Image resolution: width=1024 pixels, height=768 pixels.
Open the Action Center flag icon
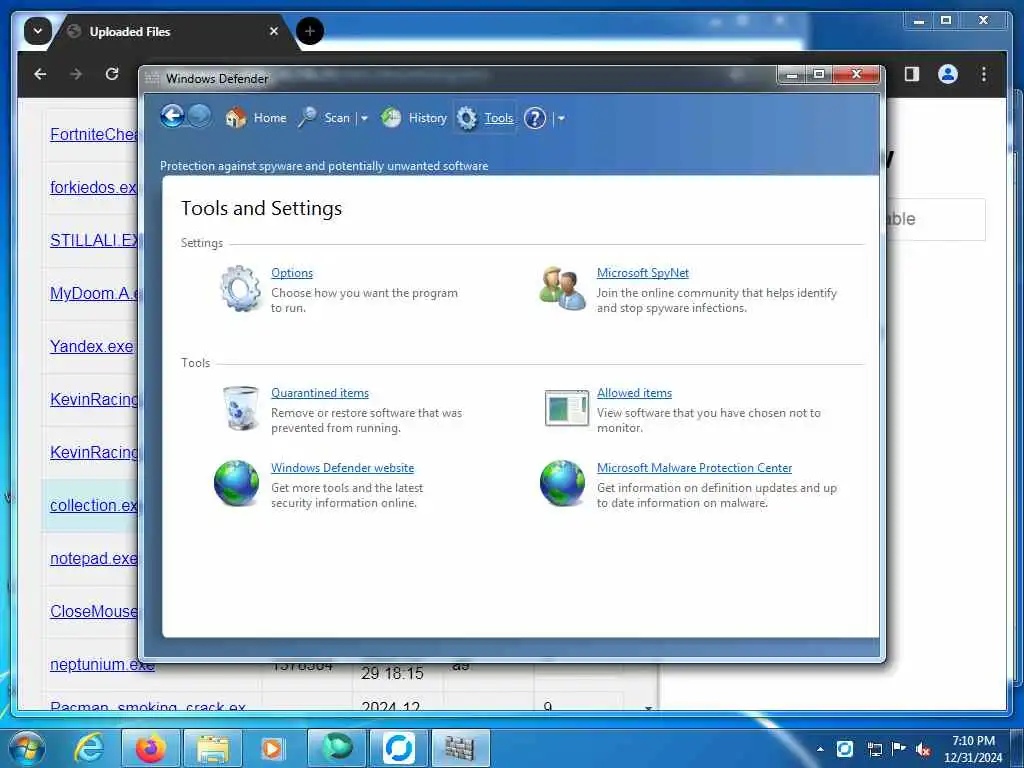(x=899, y=749)
